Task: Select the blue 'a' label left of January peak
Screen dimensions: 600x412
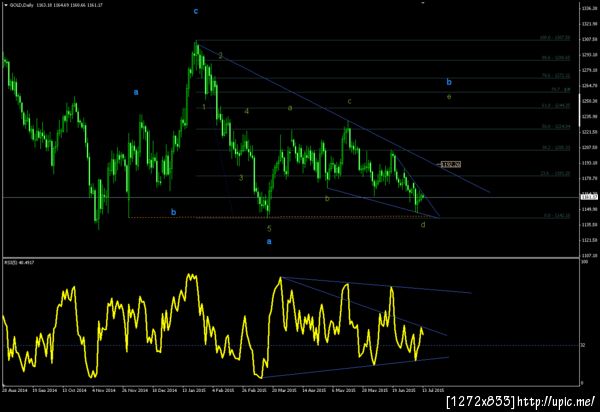Action: (136, 92)
